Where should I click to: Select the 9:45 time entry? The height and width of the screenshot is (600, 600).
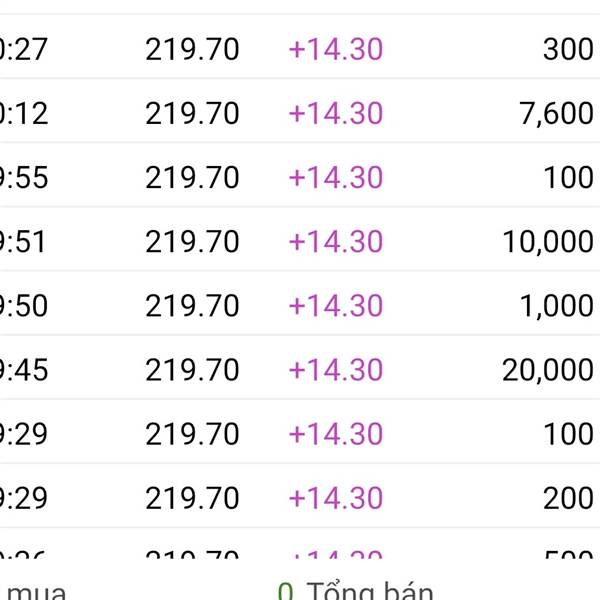[x=24, y=370]
